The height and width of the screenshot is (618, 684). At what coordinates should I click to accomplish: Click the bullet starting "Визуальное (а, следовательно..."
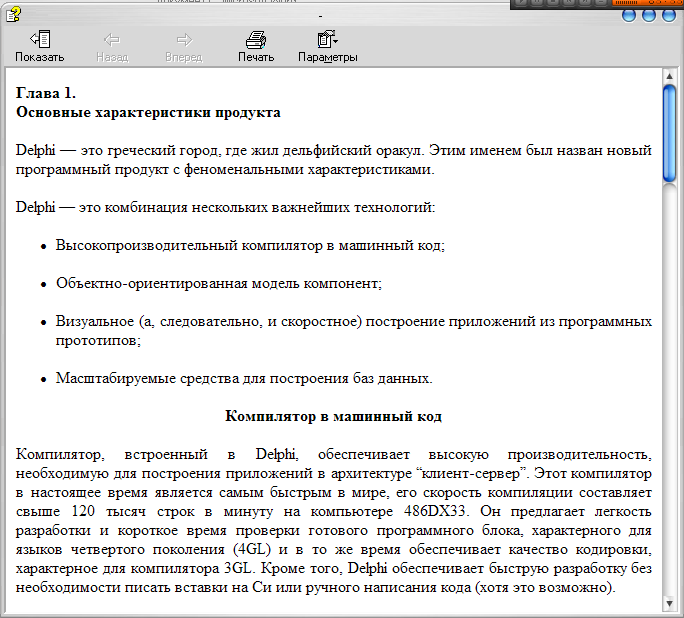pos(353,331)
